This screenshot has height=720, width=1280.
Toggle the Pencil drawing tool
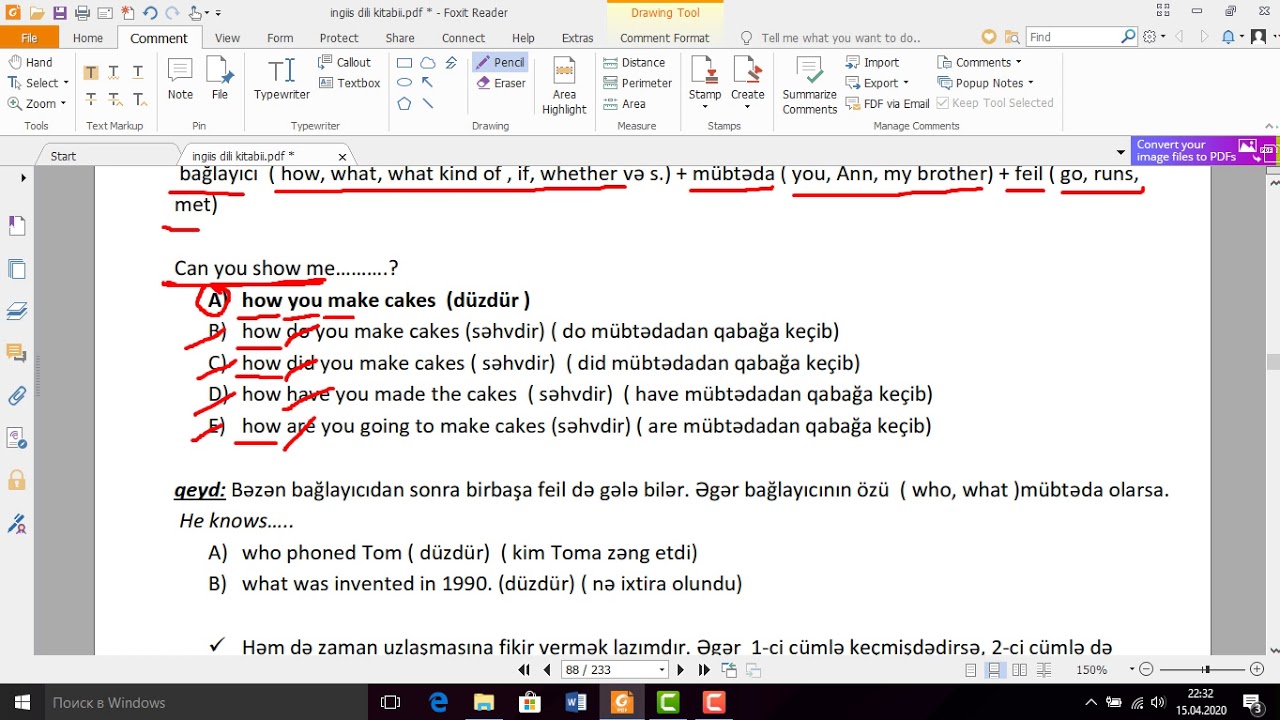pyautogui.click(x=499, y=62)
